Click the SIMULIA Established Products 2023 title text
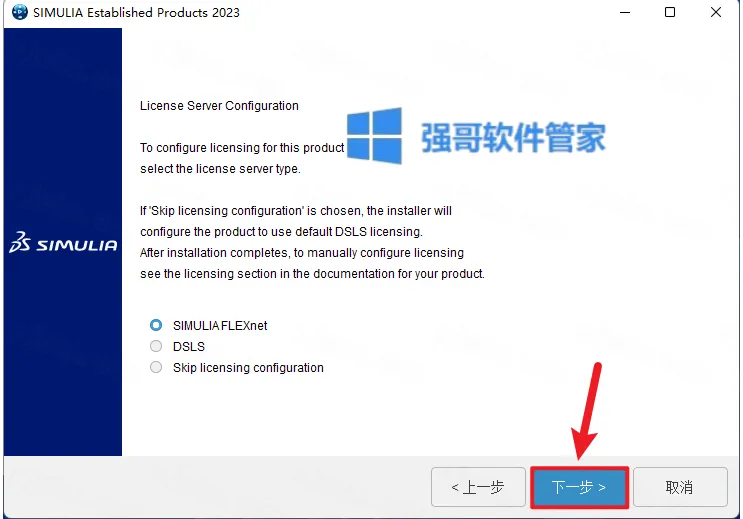The height and width of the screenshot is (519, 743). coord(136,12)
